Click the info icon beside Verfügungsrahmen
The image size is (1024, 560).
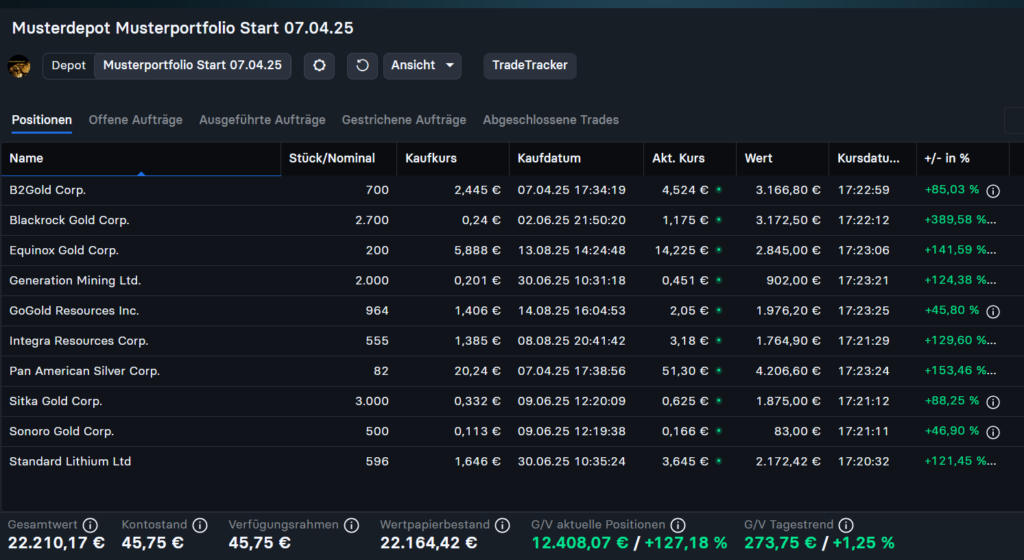pyautogui.click(x=350, y=525)
